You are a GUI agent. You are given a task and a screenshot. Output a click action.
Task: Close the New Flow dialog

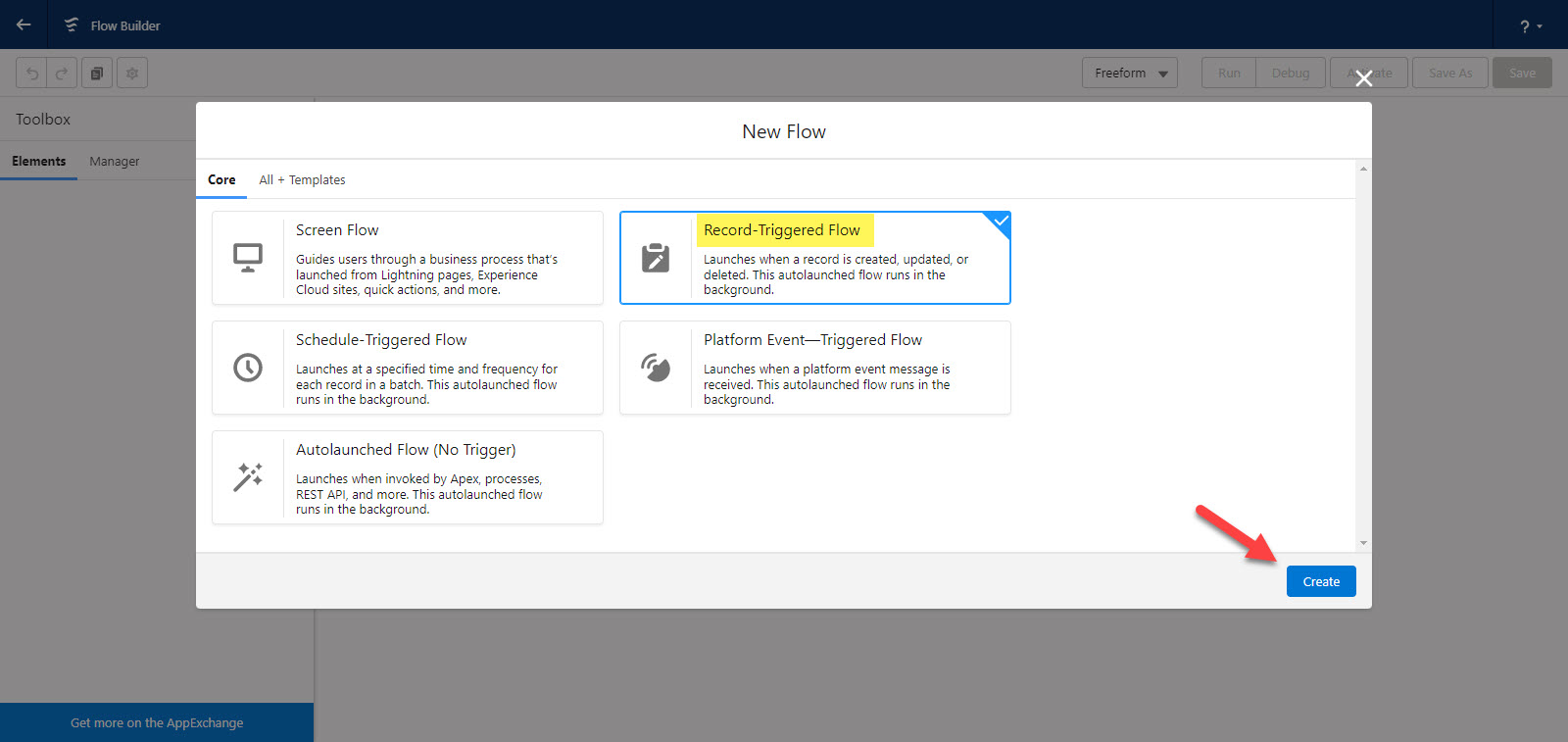[1363, 78]
